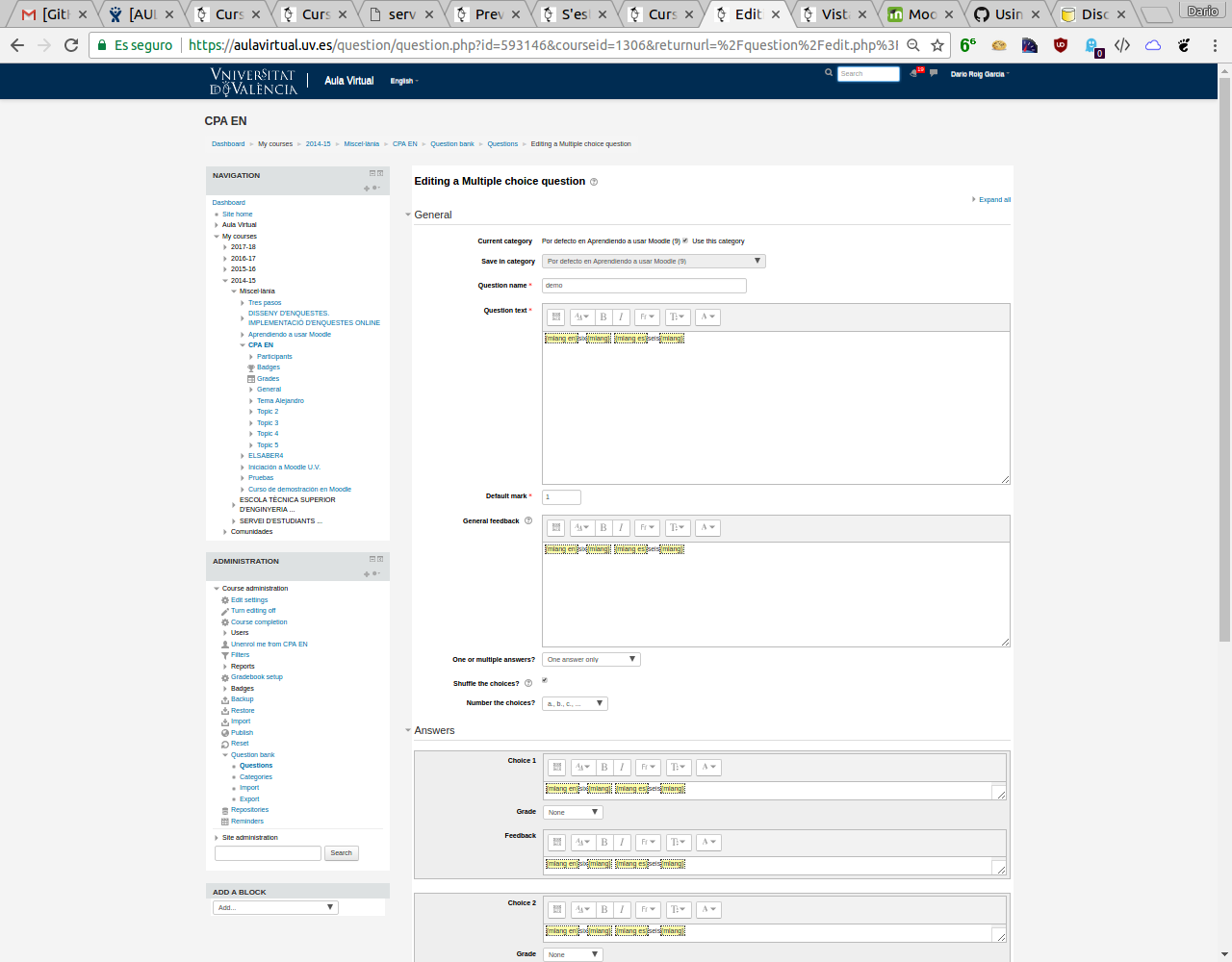The width and height of the screenshot is (1232, 962).
Task: Click the Moodle header search magnifier
Action: pos(829,73)
